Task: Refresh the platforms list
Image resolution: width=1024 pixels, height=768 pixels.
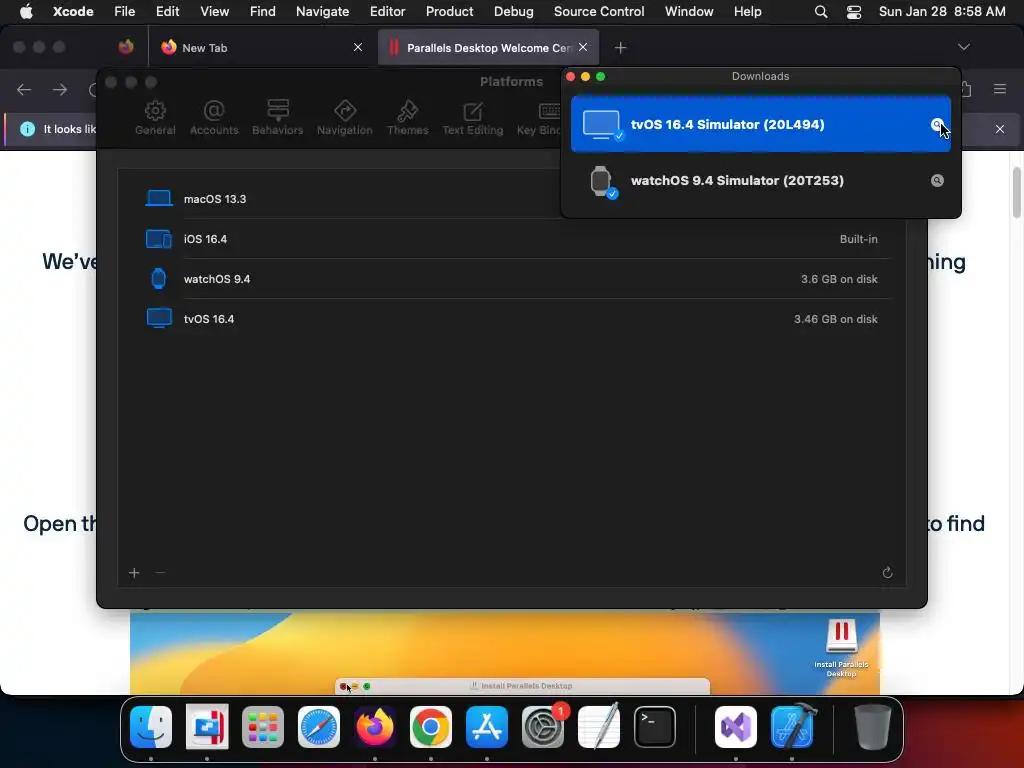Action: pos(887,573)
